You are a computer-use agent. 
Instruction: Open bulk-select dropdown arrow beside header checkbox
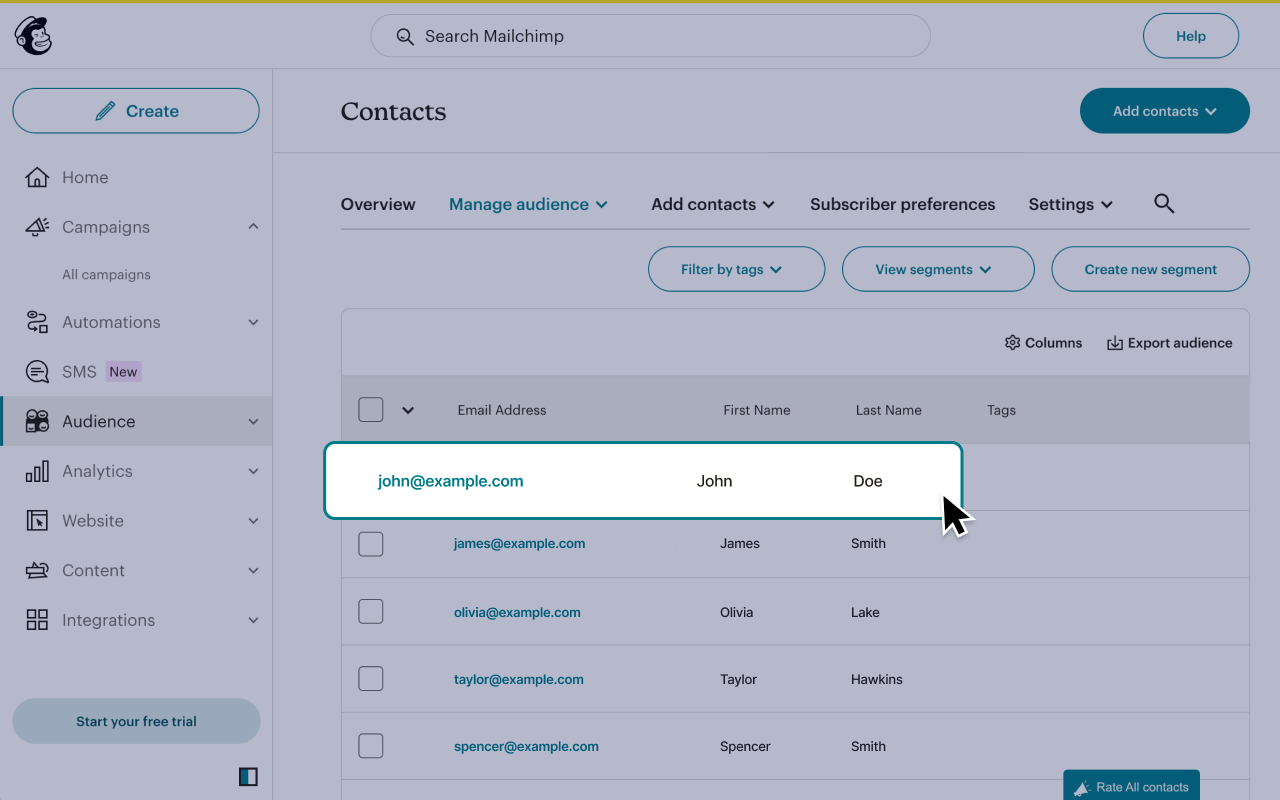coord(408,410)
